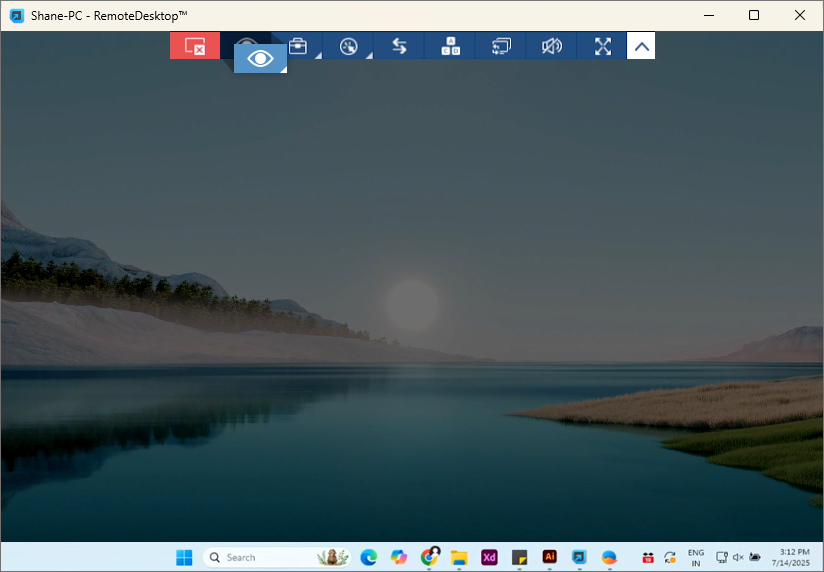Open Adobe Illustrator from the taskbar
The height and width of the screenshot is (572, 824).
(549, 557)
